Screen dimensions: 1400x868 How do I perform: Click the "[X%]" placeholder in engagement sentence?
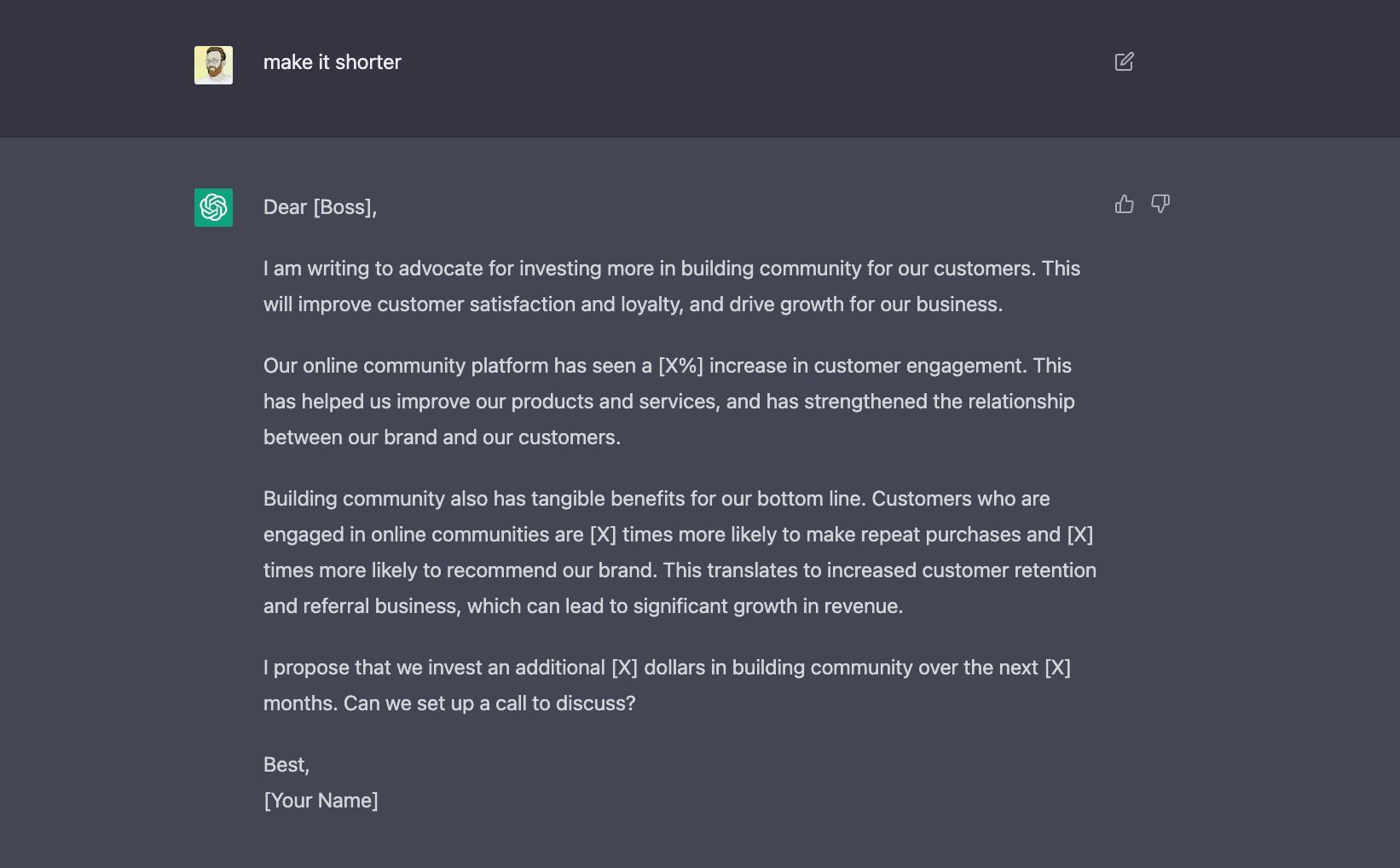click(680, 366)
